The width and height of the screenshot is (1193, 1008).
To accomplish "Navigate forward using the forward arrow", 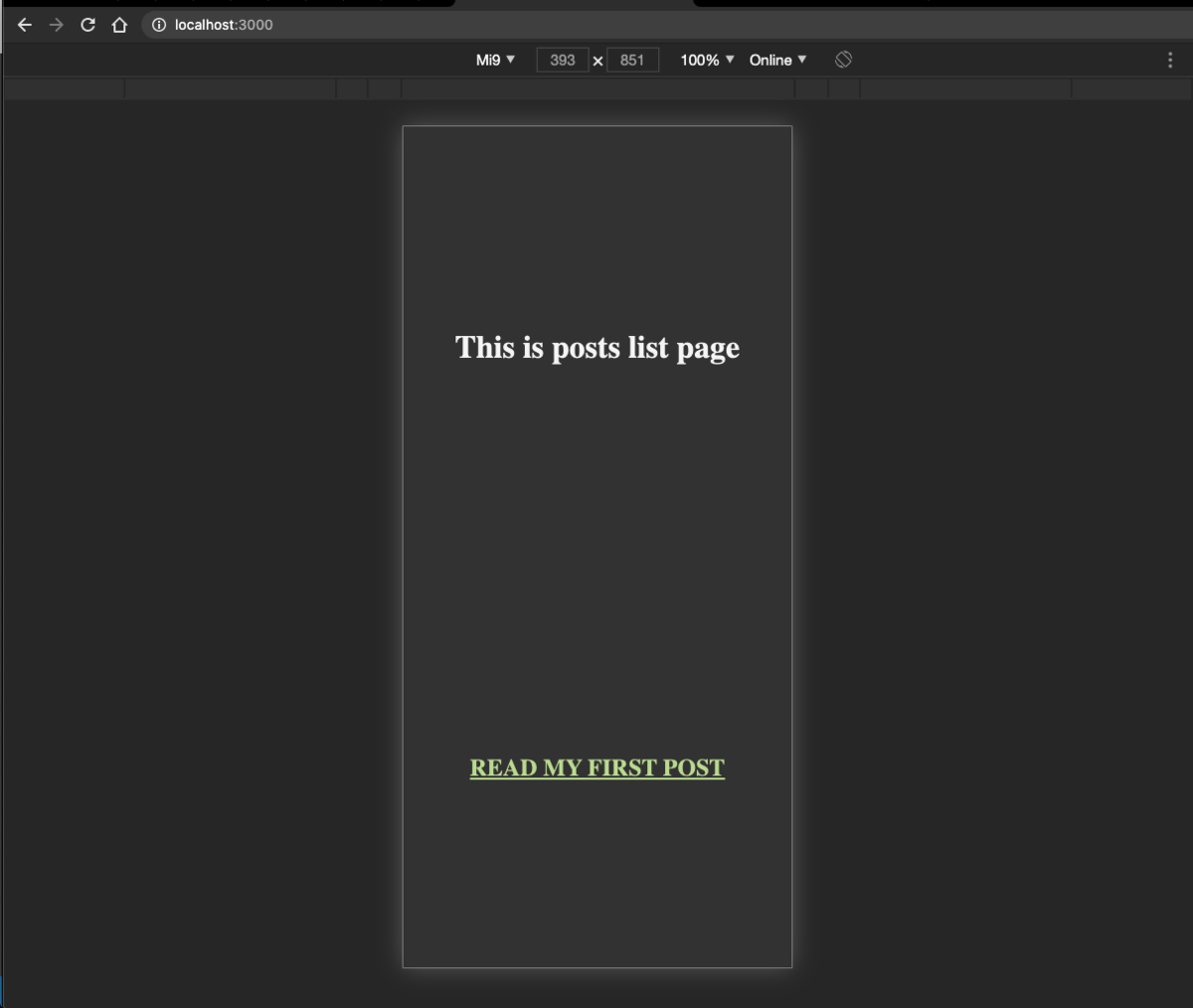I will 56,25.
